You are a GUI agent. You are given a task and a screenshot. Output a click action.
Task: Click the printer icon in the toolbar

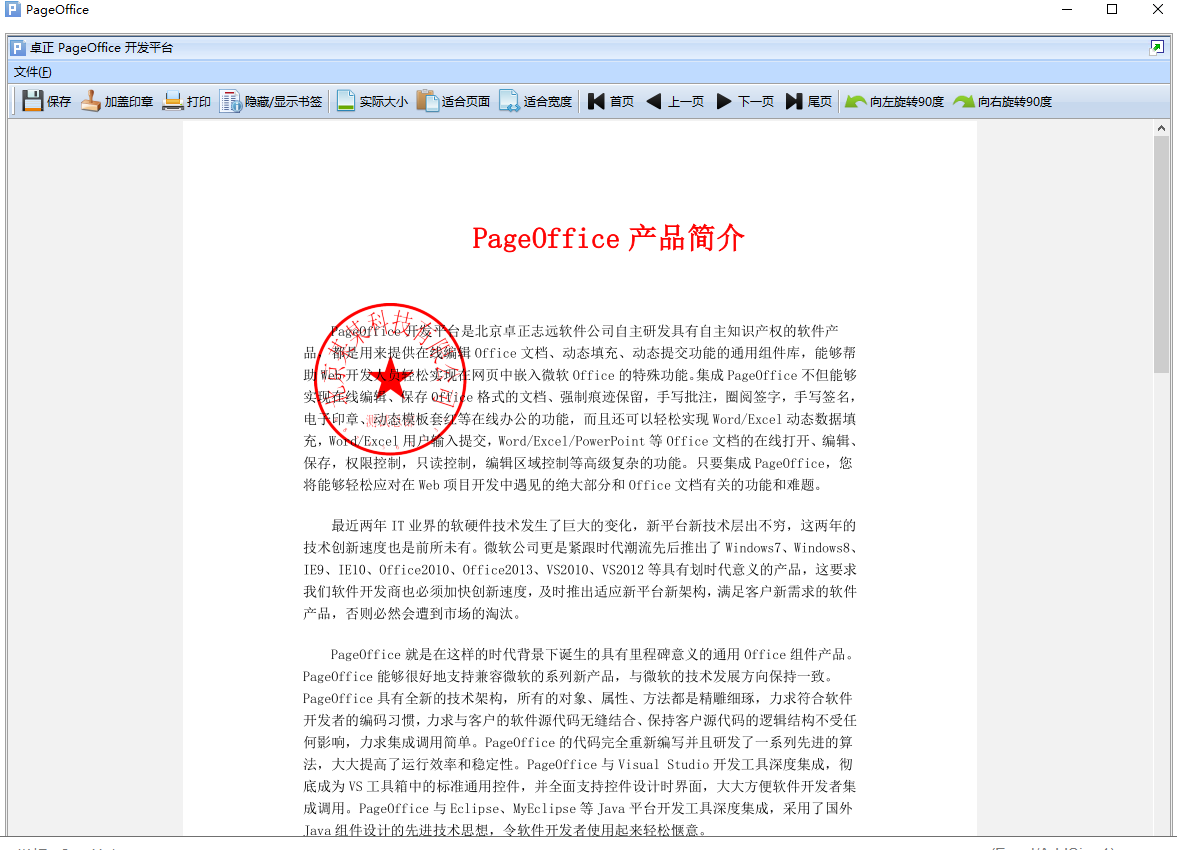click(x=173, y=101)
